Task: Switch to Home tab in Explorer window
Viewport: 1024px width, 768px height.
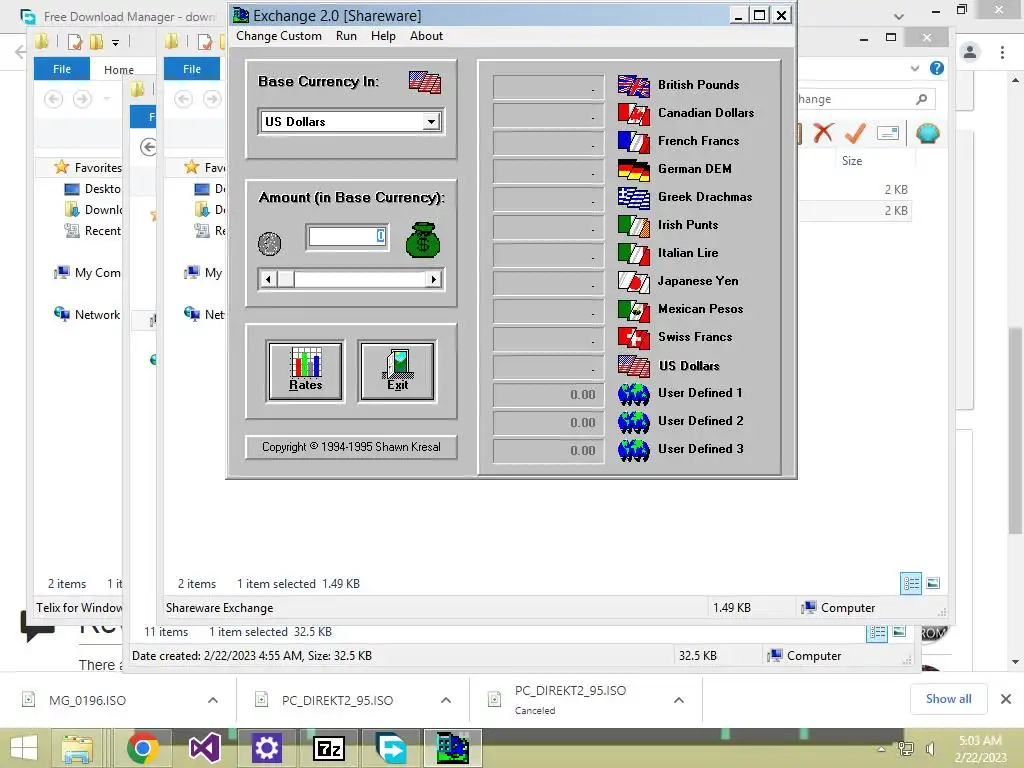Action: [119, 70]
